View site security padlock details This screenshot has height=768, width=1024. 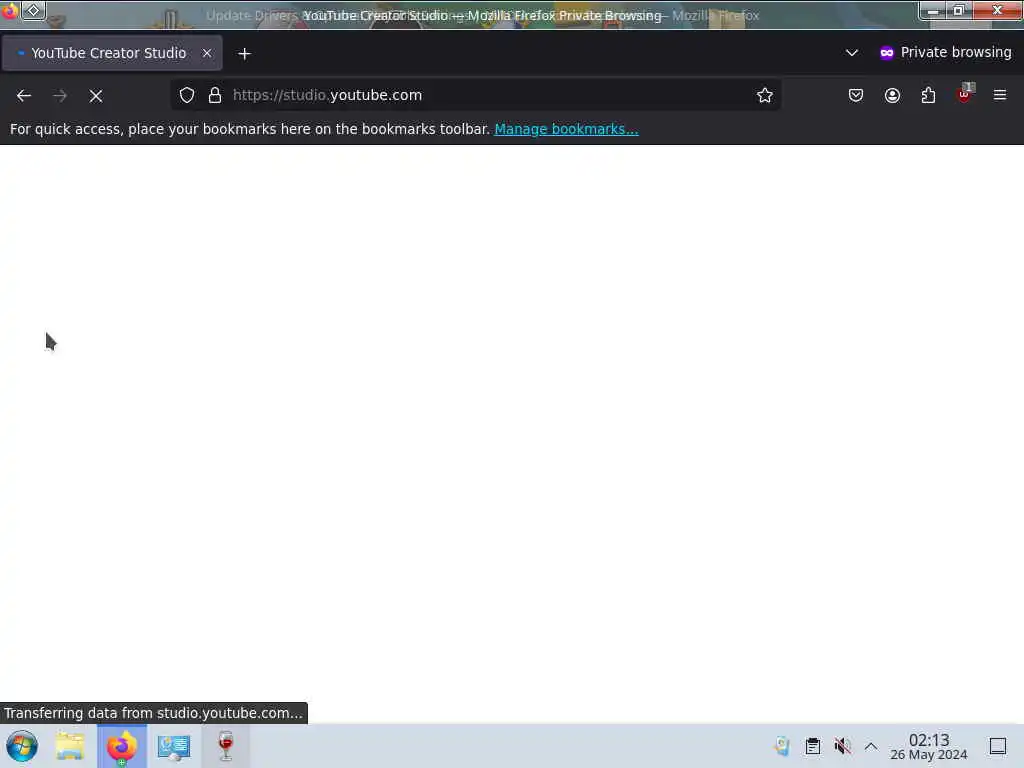click(215, 95)
